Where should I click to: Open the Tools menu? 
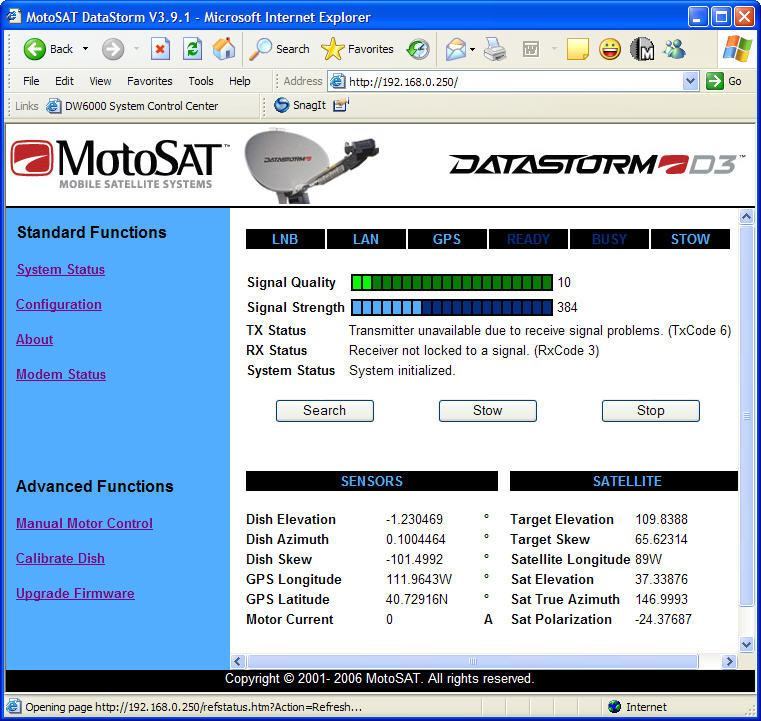point(201,81)
